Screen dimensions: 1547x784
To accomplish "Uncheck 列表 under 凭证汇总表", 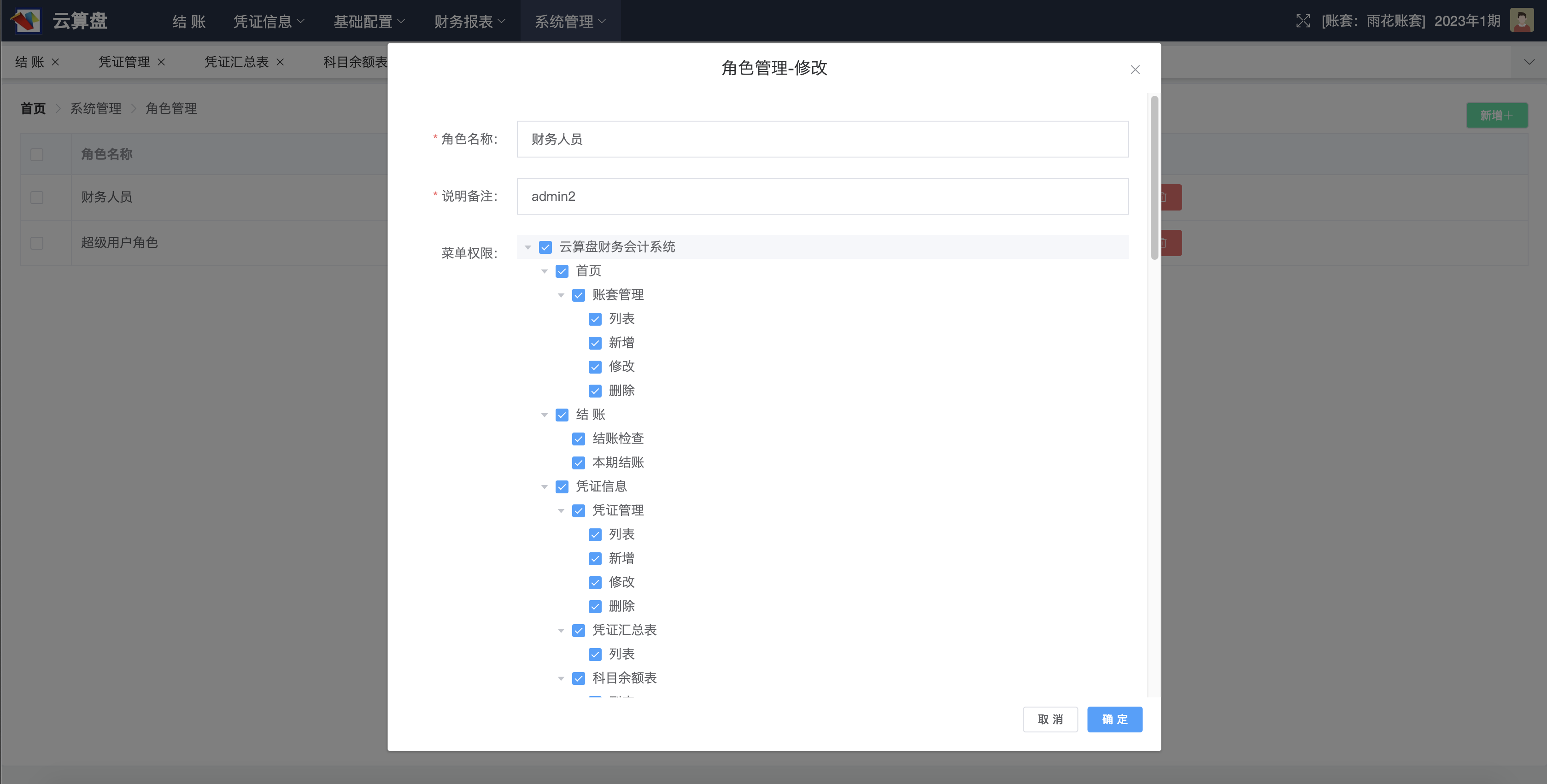I will coord(595,655).
